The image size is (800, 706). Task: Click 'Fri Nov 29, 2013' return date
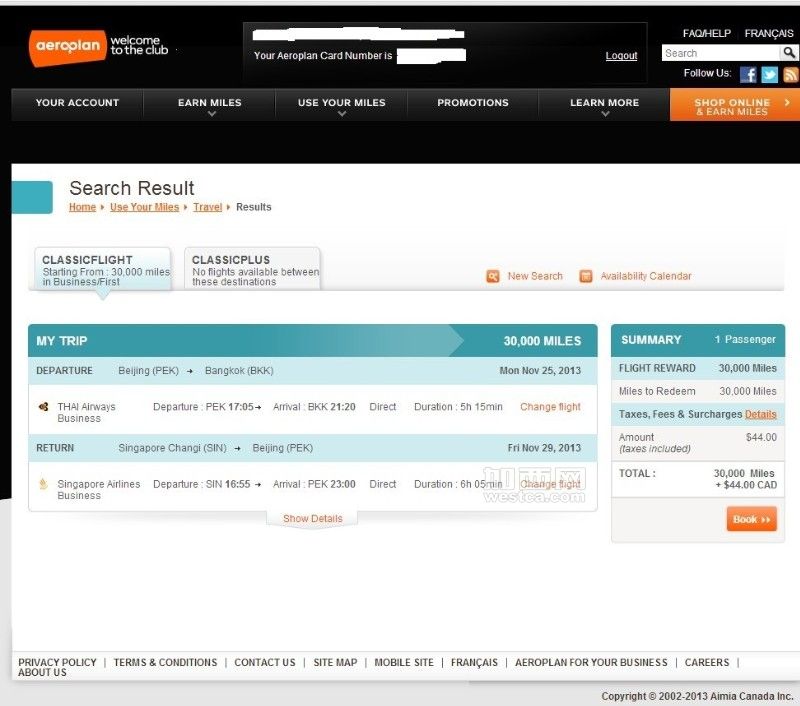click(544, 448)
